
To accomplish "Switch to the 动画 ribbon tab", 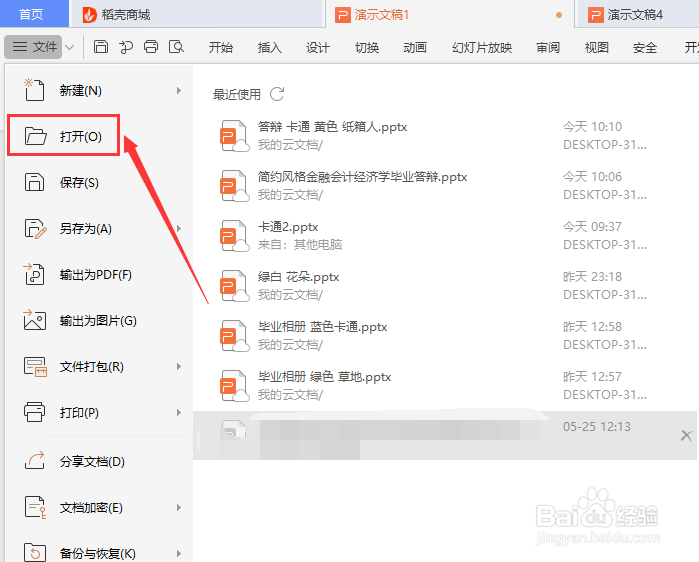I will [x=415, y=47].
